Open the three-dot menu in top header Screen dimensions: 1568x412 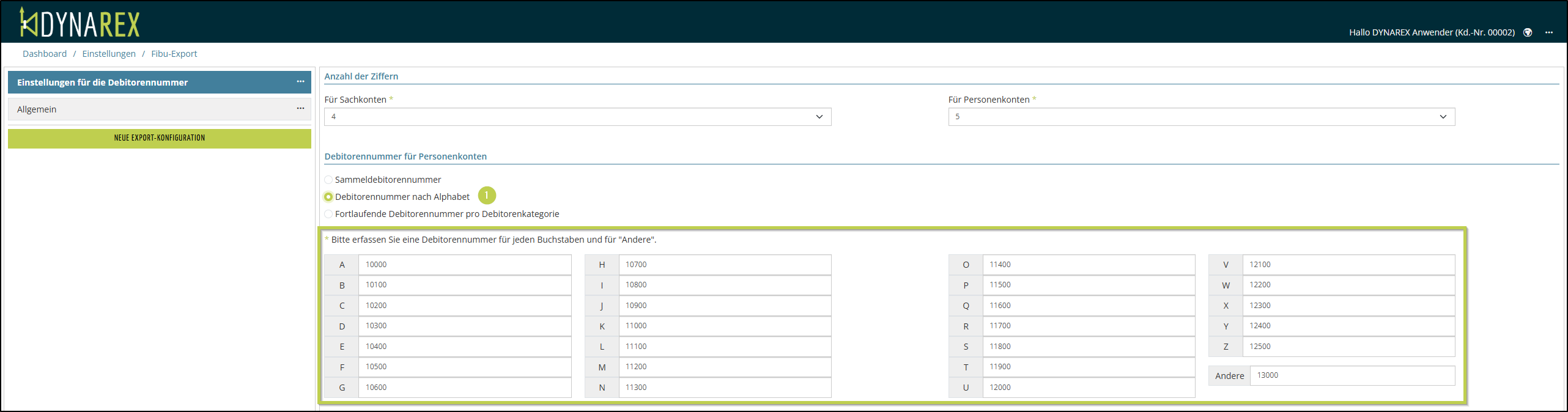(1548, 32)
